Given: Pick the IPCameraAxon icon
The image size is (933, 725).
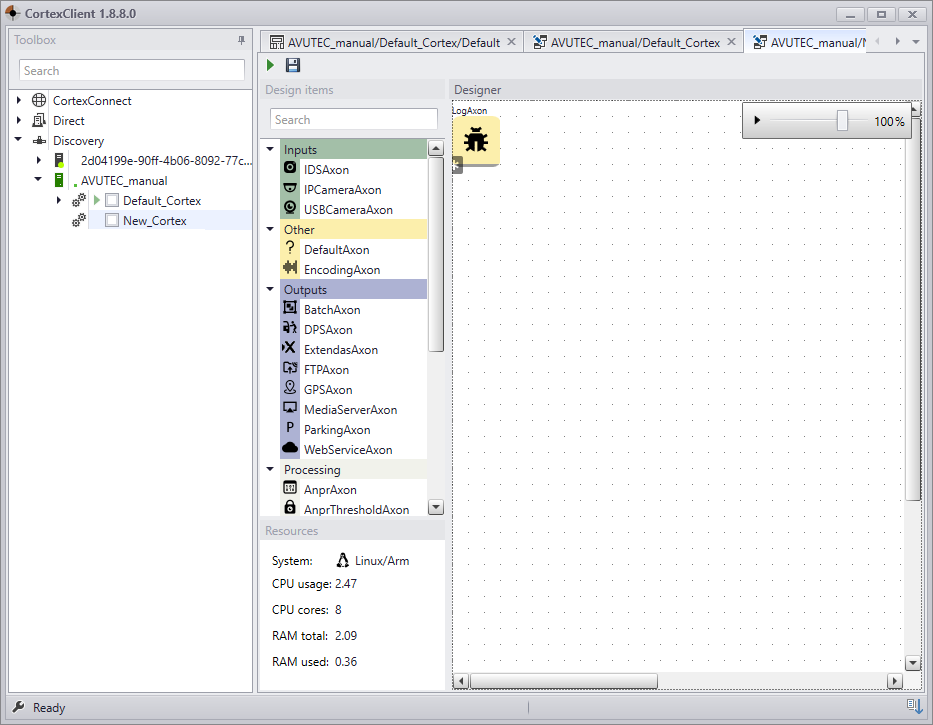Looking at the screenshot, I should pyautogui.click(x=290, y=188).
